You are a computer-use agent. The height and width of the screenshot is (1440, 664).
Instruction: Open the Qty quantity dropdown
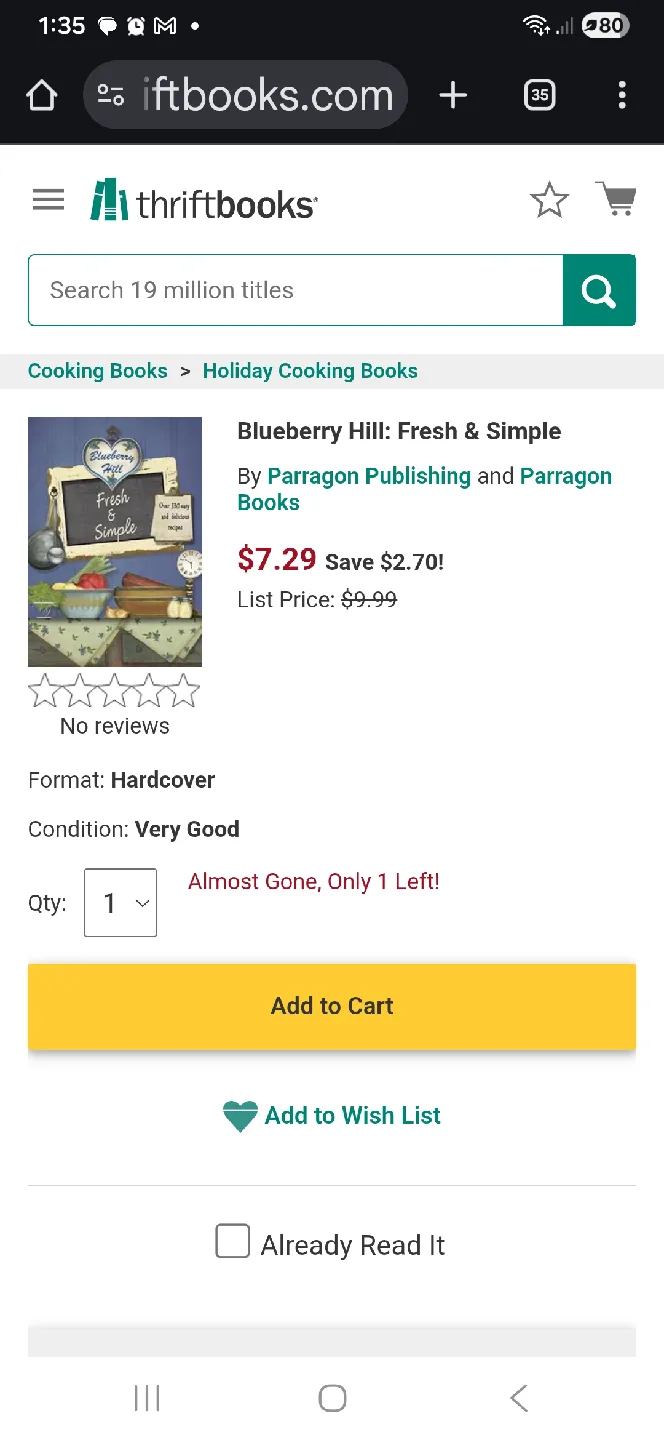click(120, 902)
